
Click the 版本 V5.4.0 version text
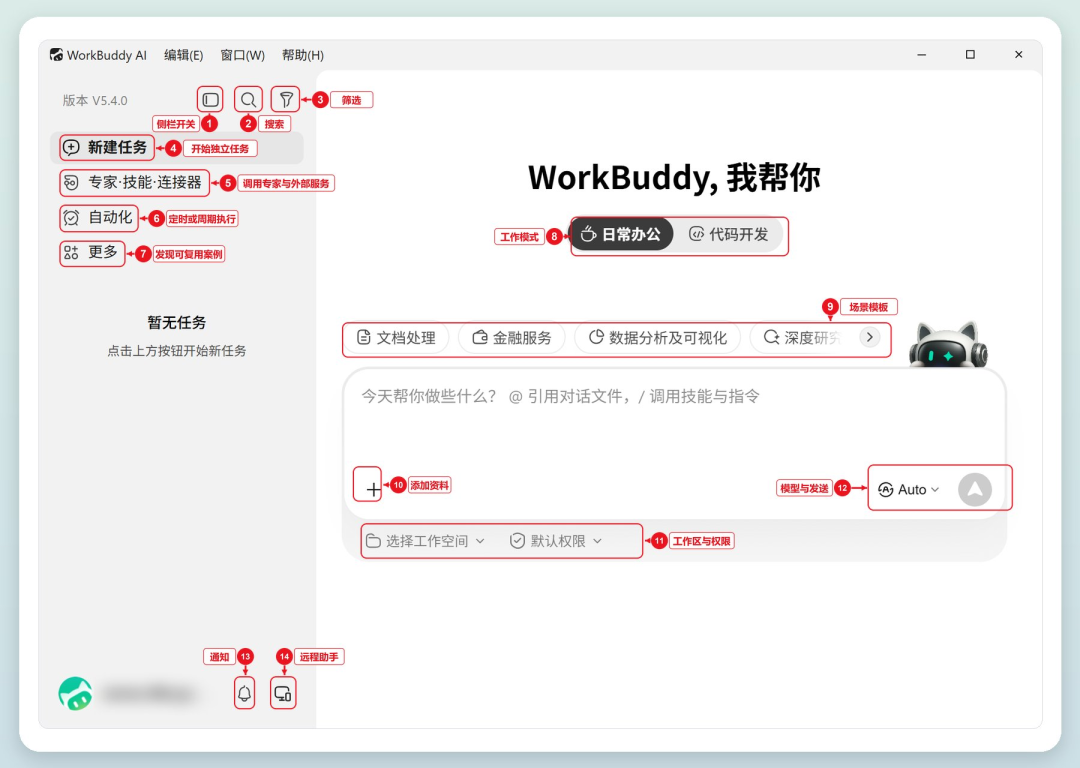tap(95, 101)
